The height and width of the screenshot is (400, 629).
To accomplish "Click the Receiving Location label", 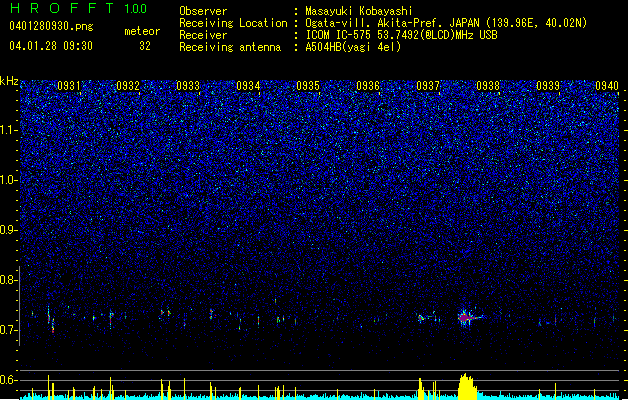I will [x=233, y=23].
